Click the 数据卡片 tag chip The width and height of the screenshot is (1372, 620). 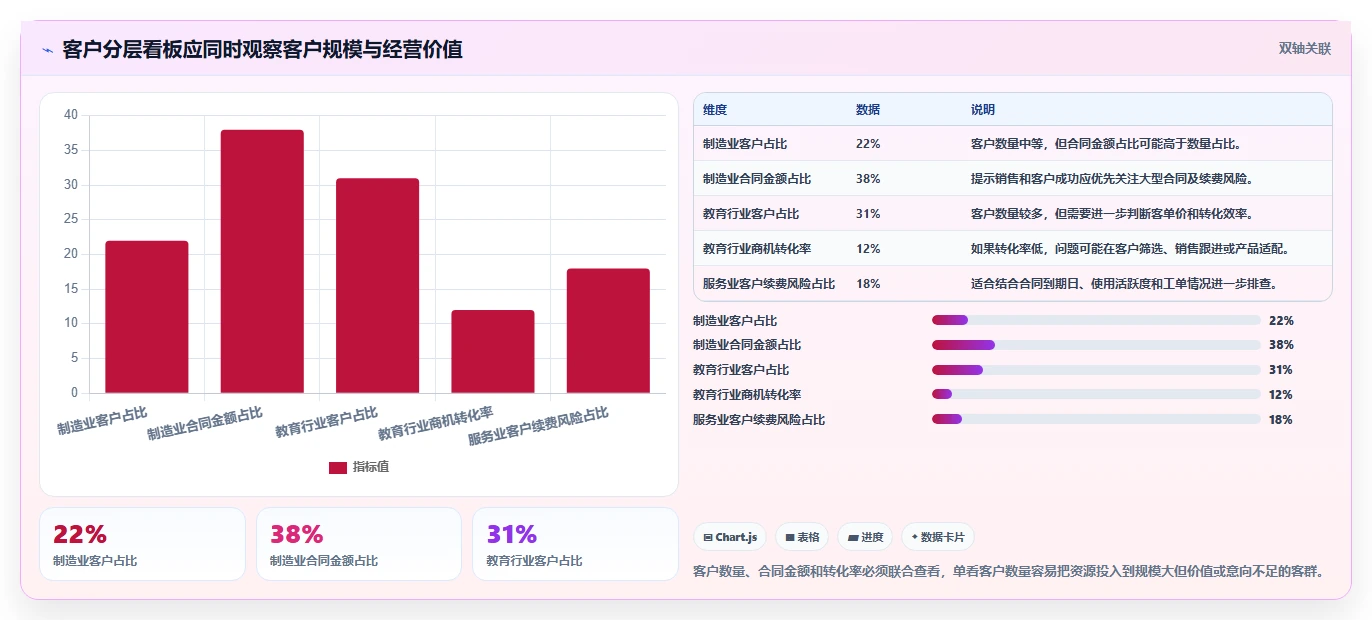click(x=937, y=537)
